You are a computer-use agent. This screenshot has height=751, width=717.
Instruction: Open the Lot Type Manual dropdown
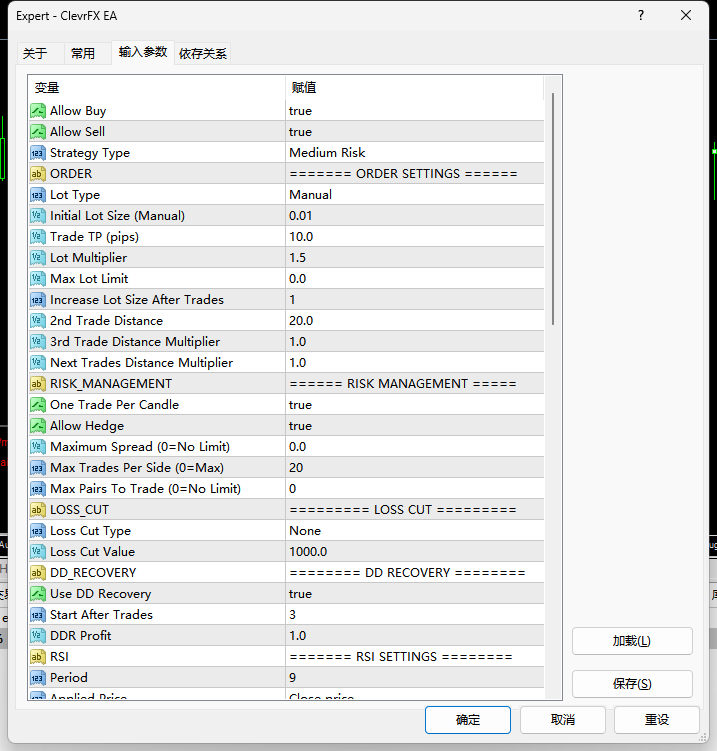[415, 195]
